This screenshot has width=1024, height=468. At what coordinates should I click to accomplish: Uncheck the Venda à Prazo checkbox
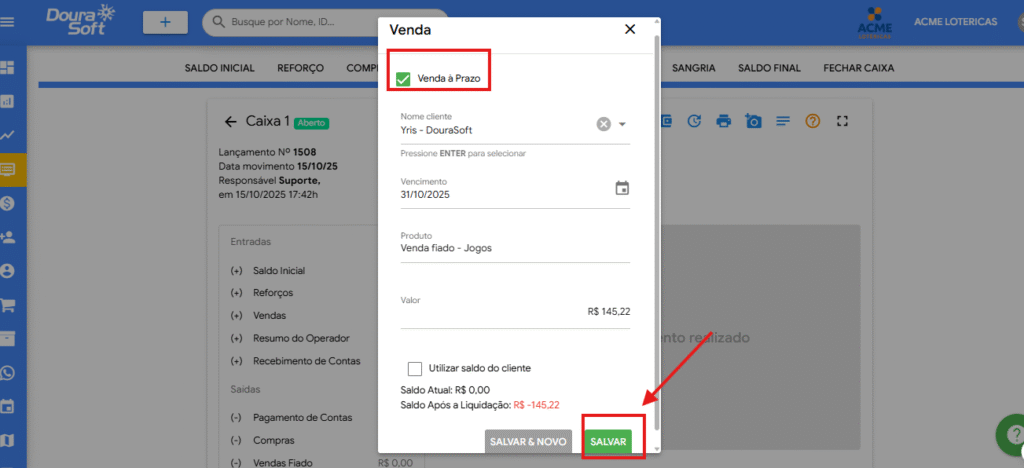[x=404, y=78]
